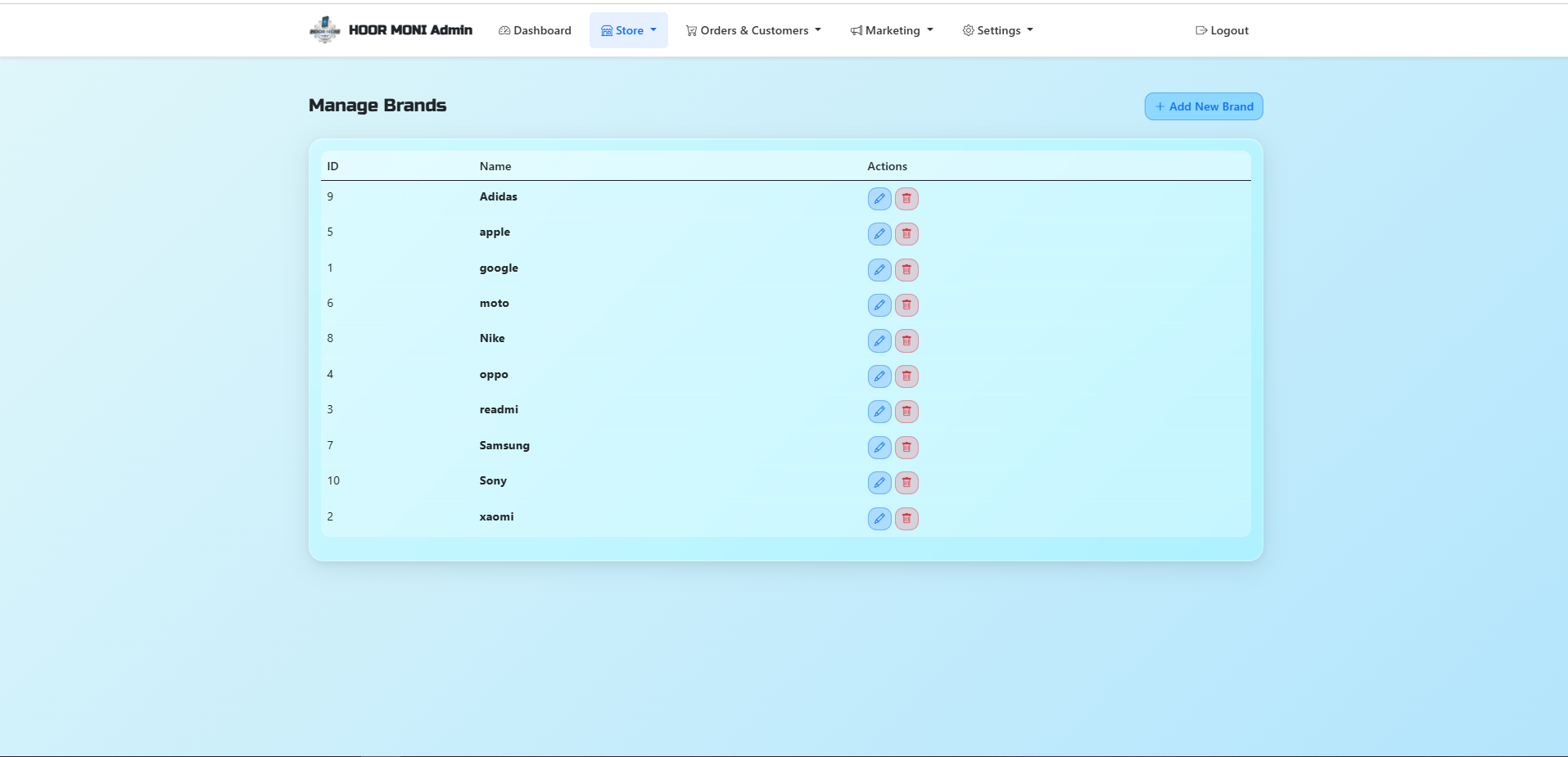Screen dimensions: 1568x757
Task: Edit the readmi brand name
Action: coord(879,412)
